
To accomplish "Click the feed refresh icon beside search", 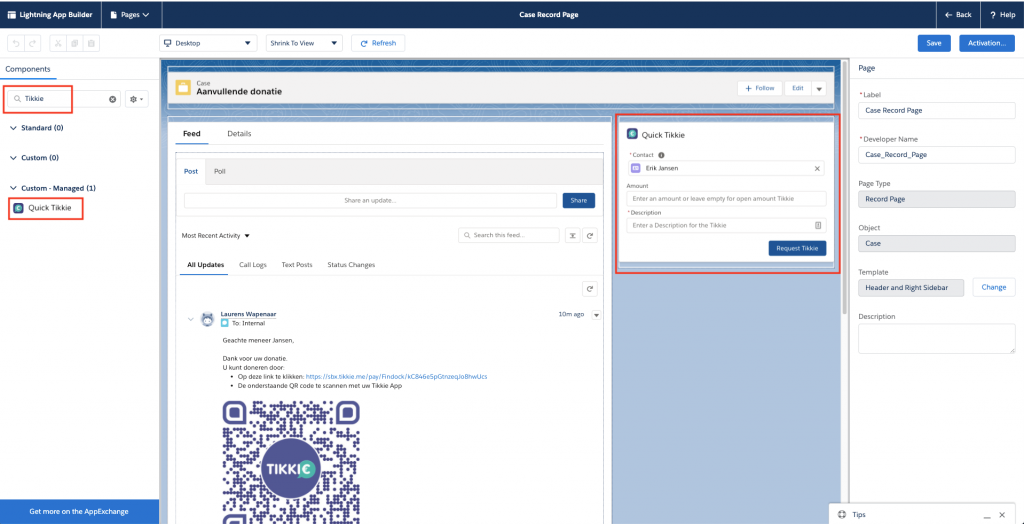I will 590,236.
